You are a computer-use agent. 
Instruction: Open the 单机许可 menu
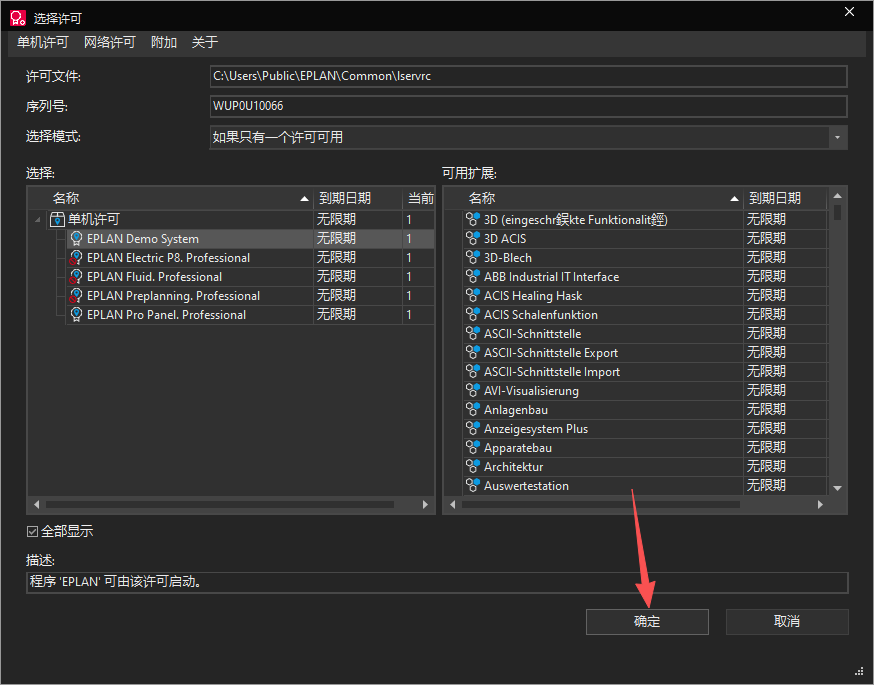[x=43, y=42]
